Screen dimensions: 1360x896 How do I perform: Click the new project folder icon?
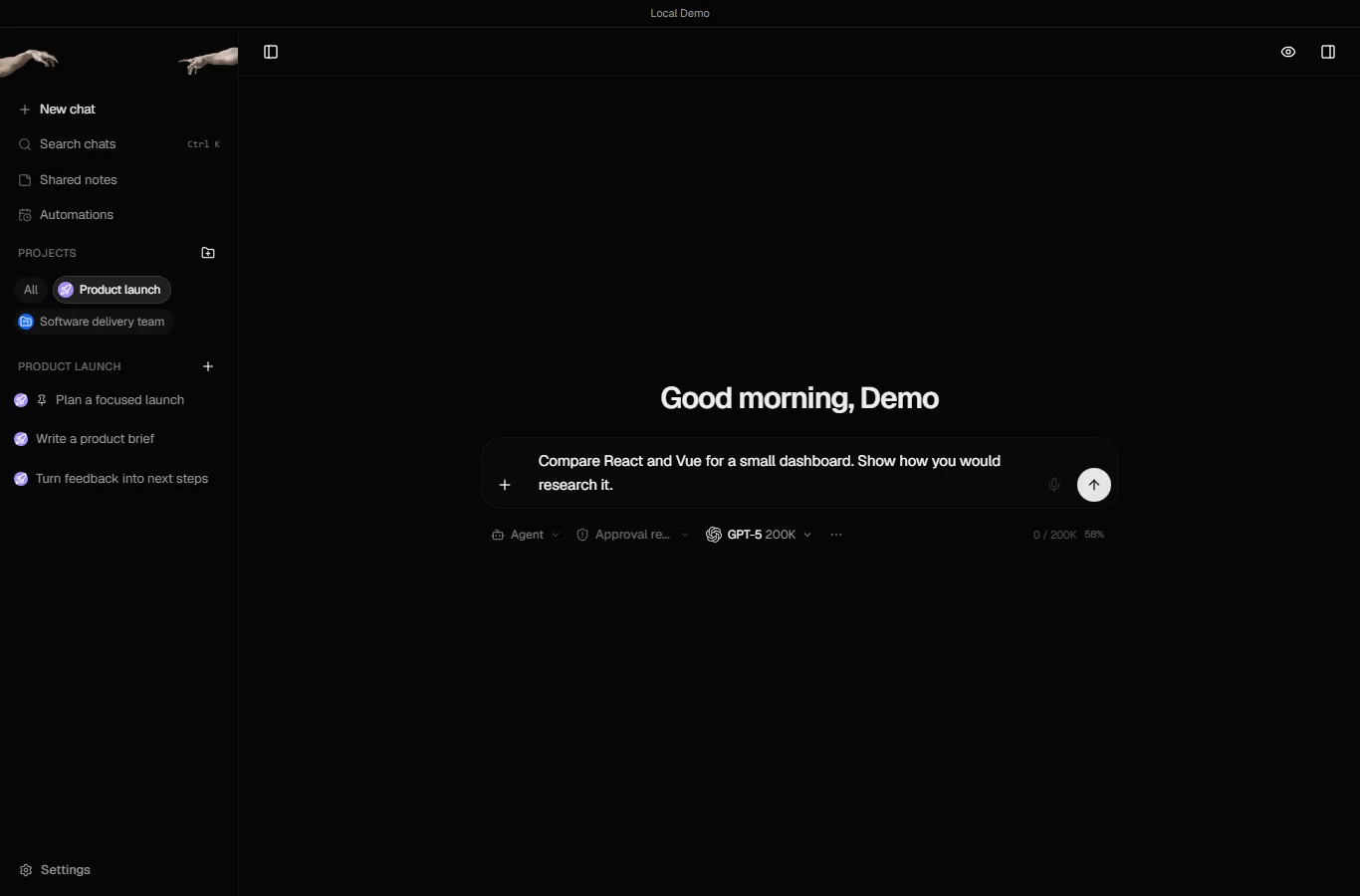click(x=208, y=253)
